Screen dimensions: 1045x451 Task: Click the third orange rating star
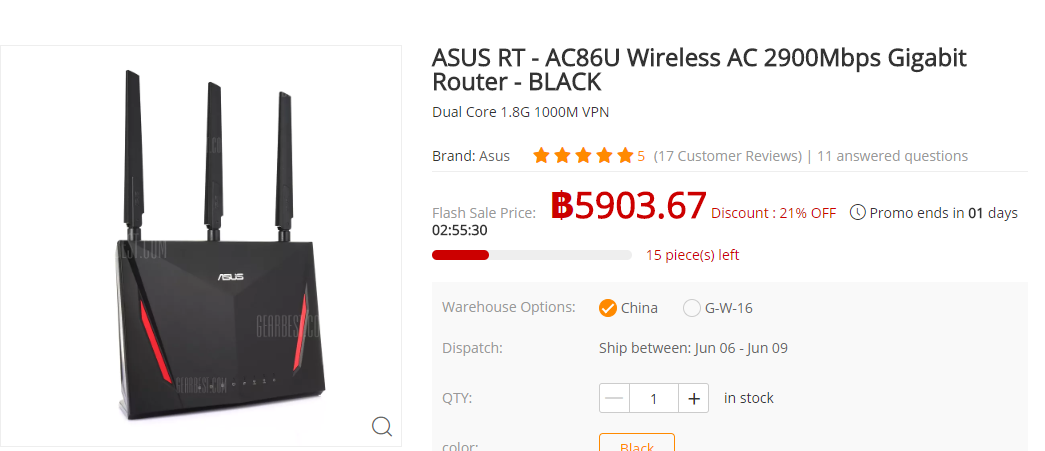pos(583,156)
